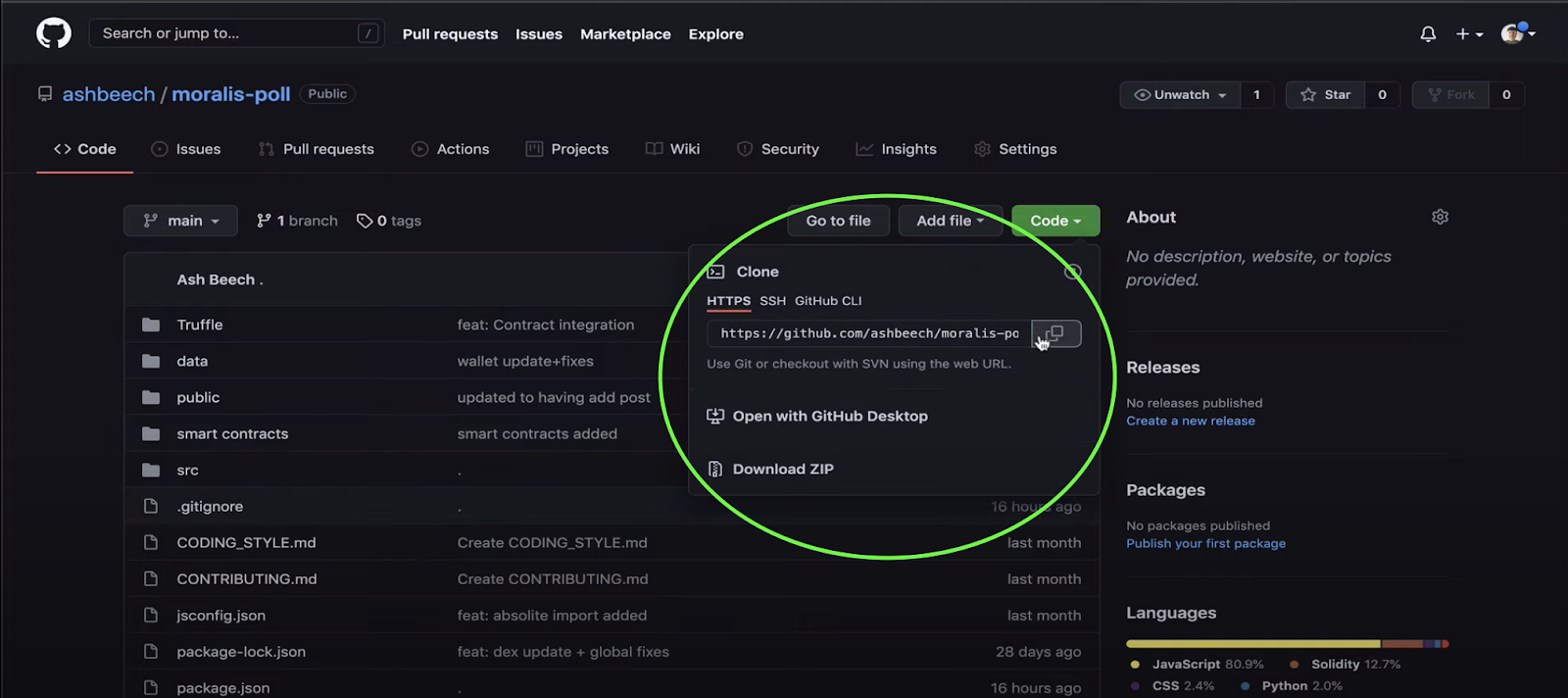This screenshot has height=698, width=1568.
Task: Switch to the Projects tab
Action: tap(567, 149)
